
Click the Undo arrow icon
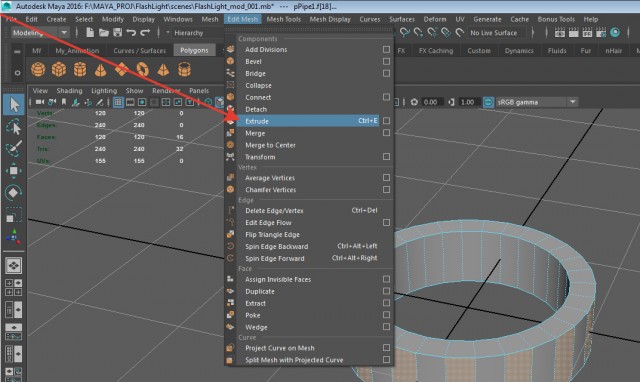(131, 32)
